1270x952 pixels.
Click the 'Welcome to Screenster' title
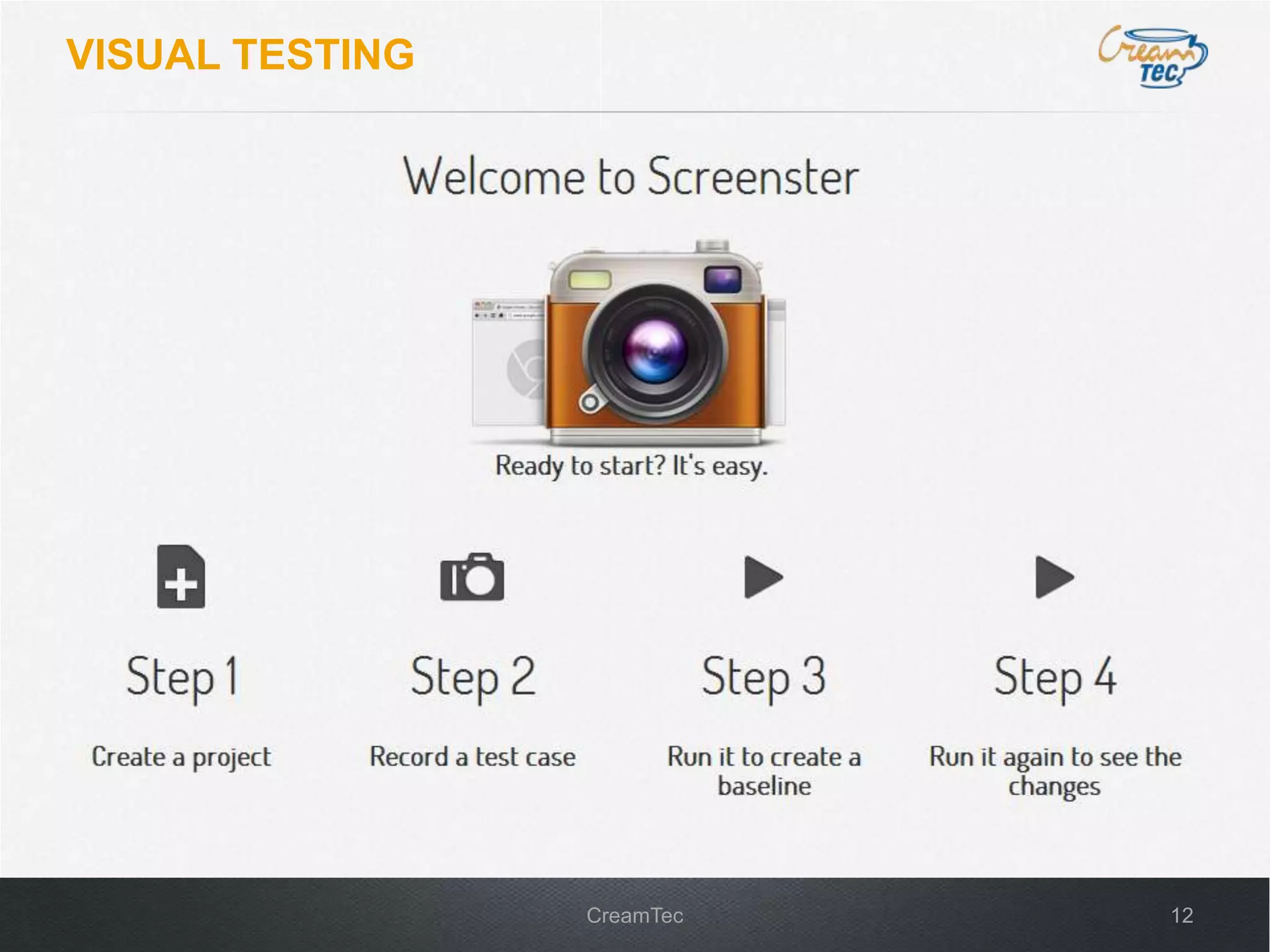pyautogui.click(x=631, y=177)
